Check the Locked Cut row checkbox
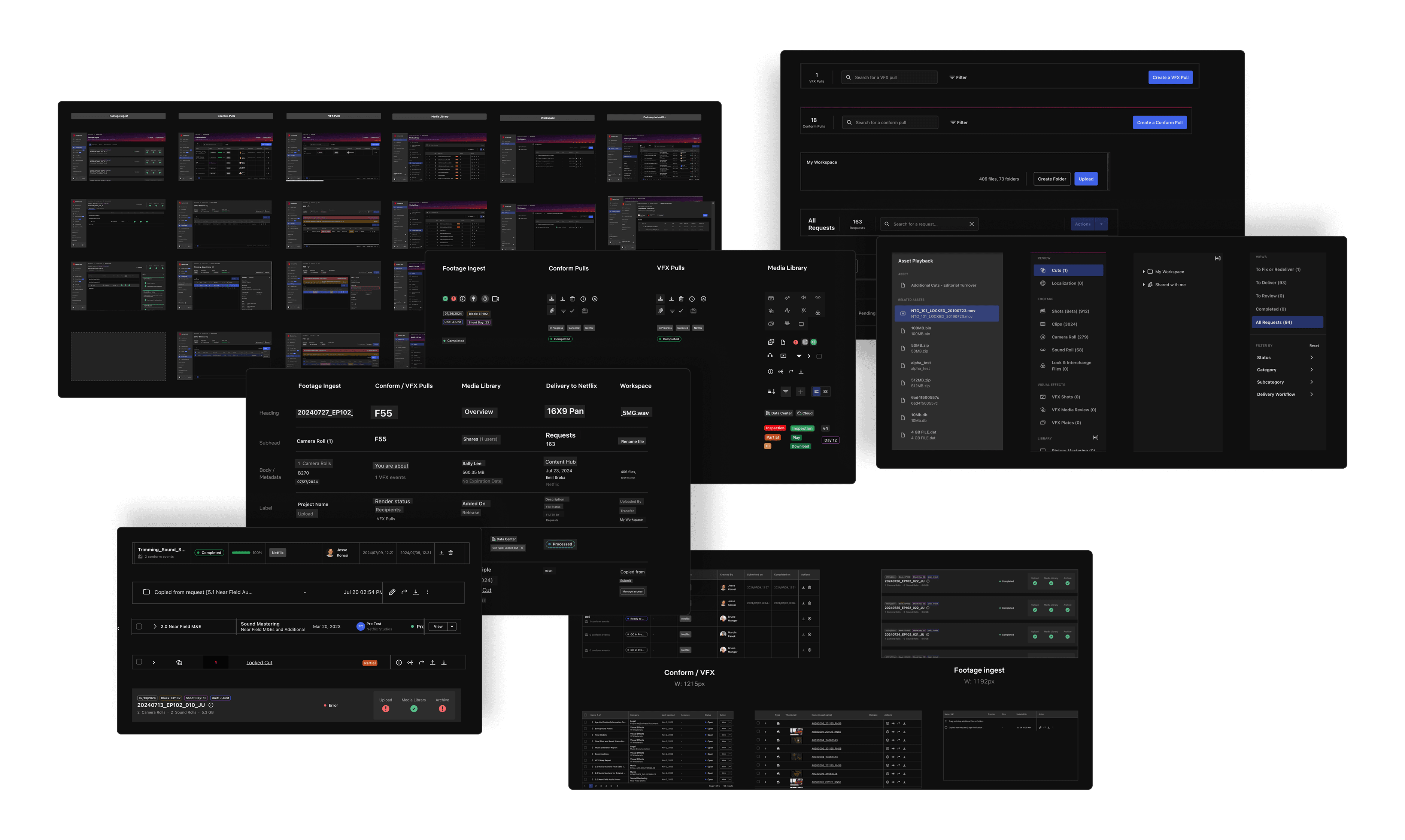1405x840 pixels. click(139, 662)
